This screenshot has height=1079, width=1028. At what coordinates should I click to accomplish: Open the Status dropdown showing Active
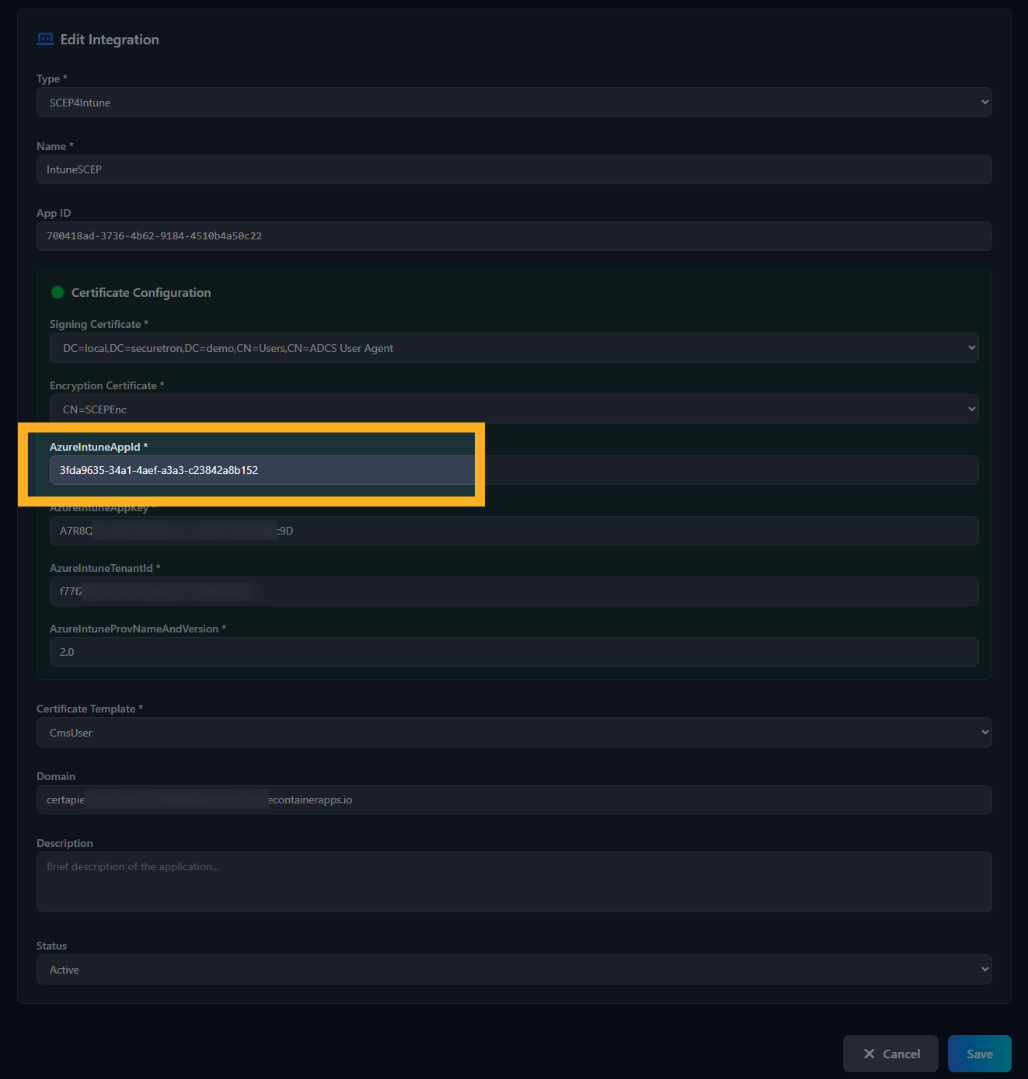pos(514,969)
